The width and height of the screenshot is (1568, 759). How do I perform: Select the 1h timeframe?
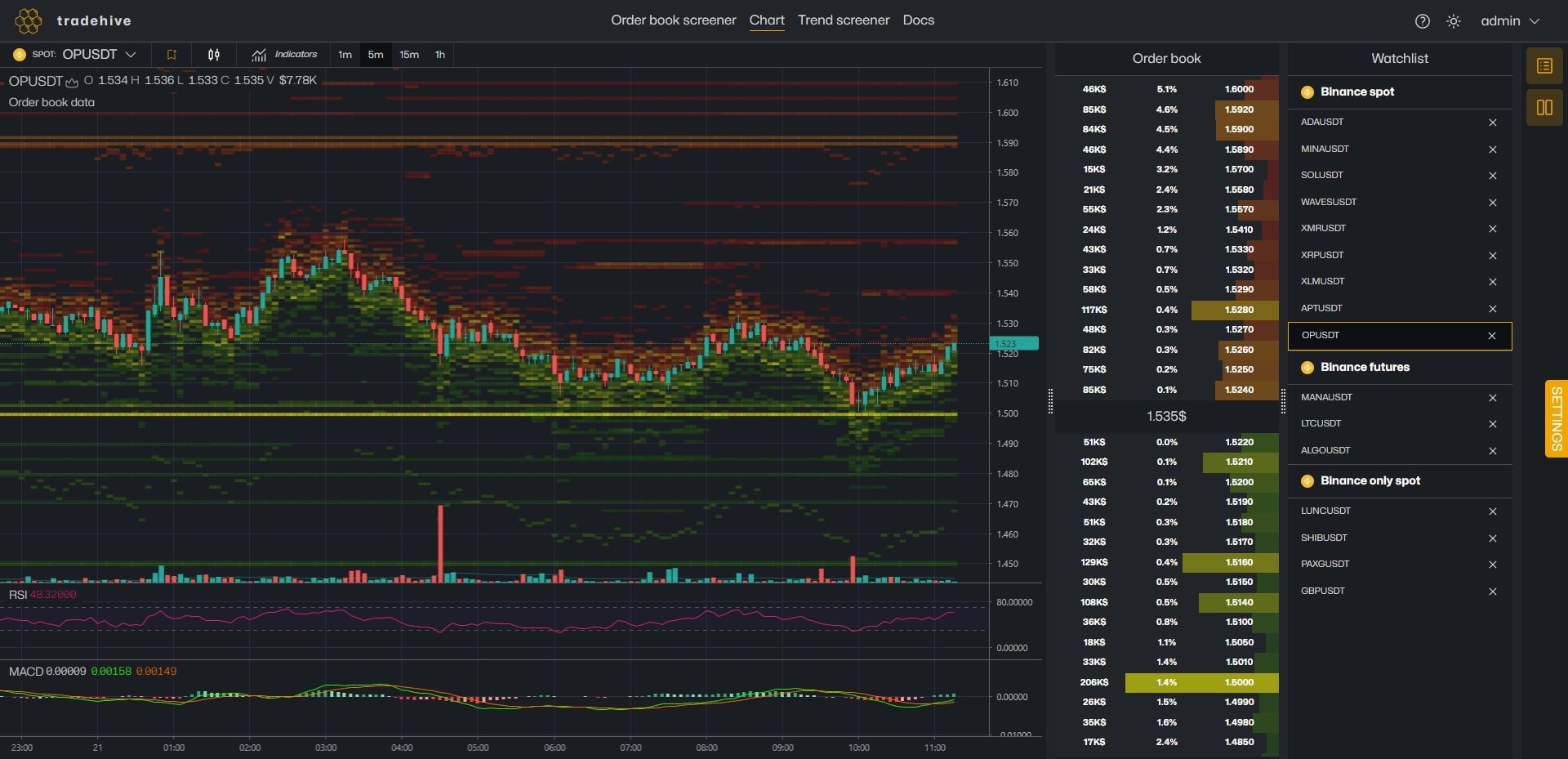point(440,55)
